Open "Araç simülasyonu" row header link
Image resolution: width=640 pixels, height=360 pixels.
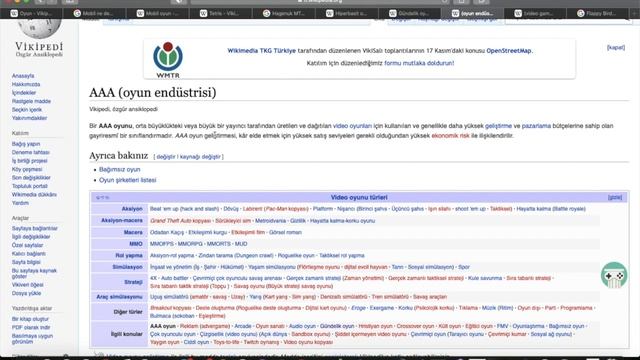[119, 297]
